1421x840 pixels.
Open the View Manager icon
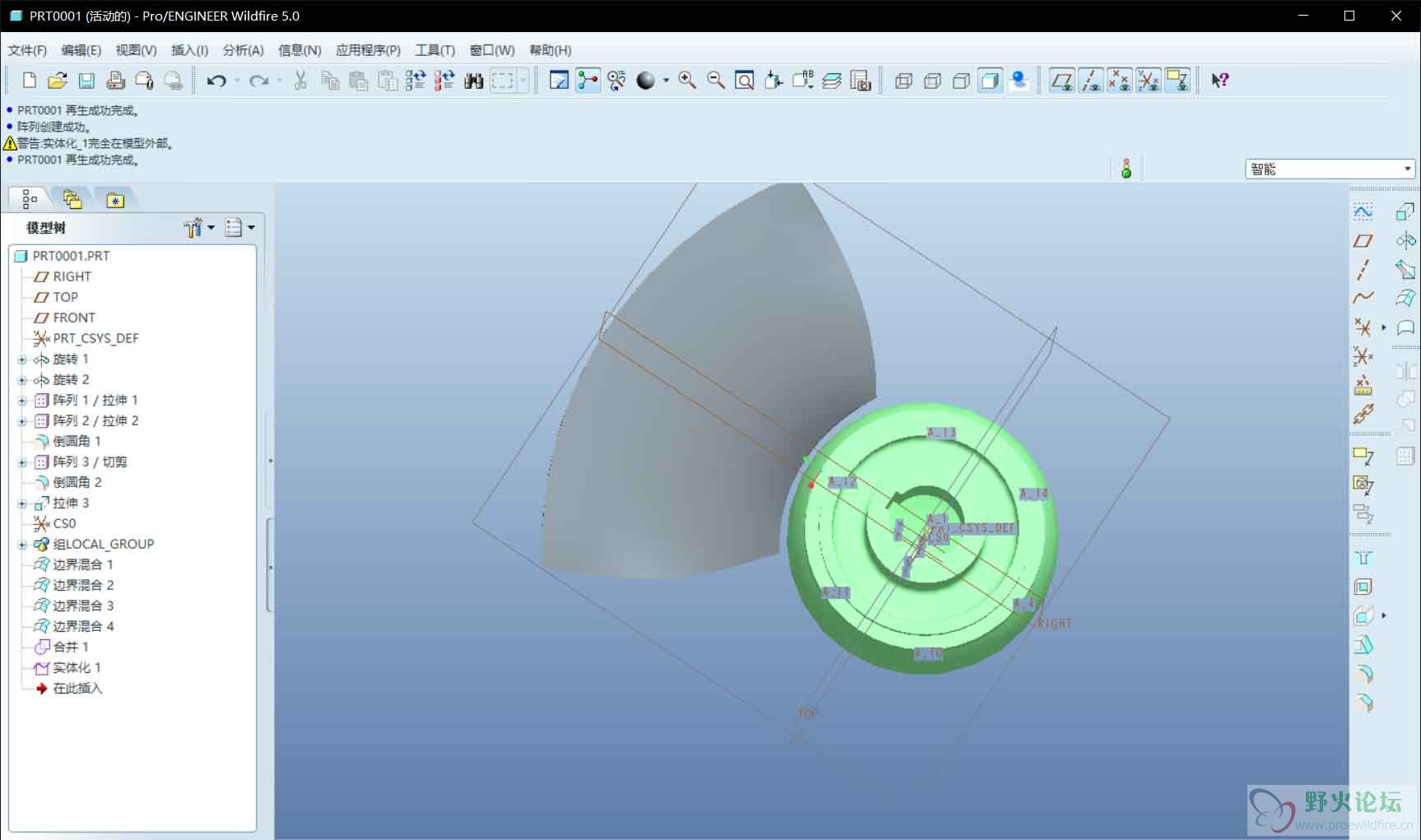(x=861, y=81)
